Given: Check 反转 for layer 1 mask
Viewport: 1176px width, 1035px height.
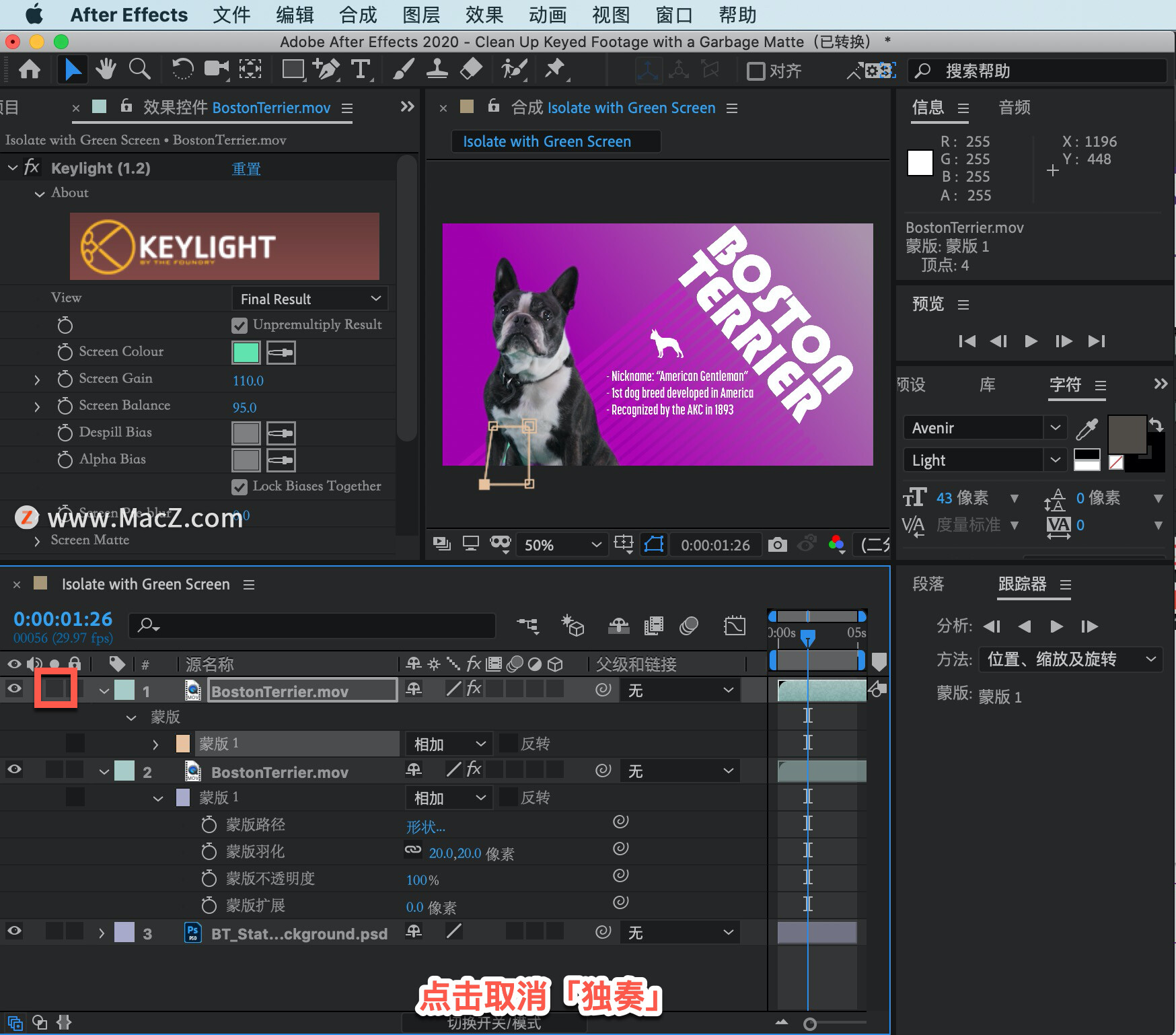Looking at the screenshot, I should click(x=509, y=744).
